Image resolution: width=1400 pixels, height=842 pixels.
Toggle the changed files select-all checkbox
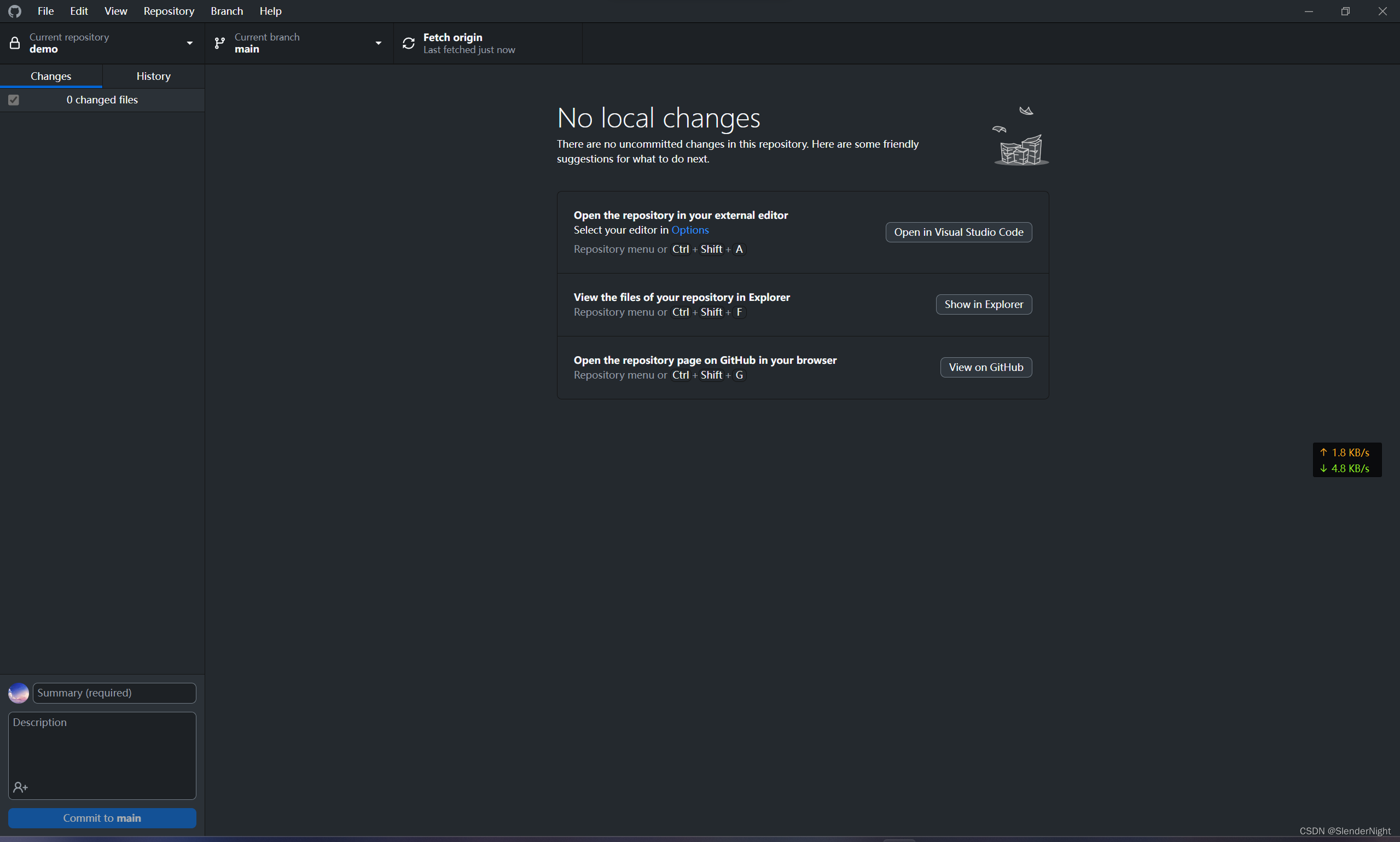click(x=14, y=100)
